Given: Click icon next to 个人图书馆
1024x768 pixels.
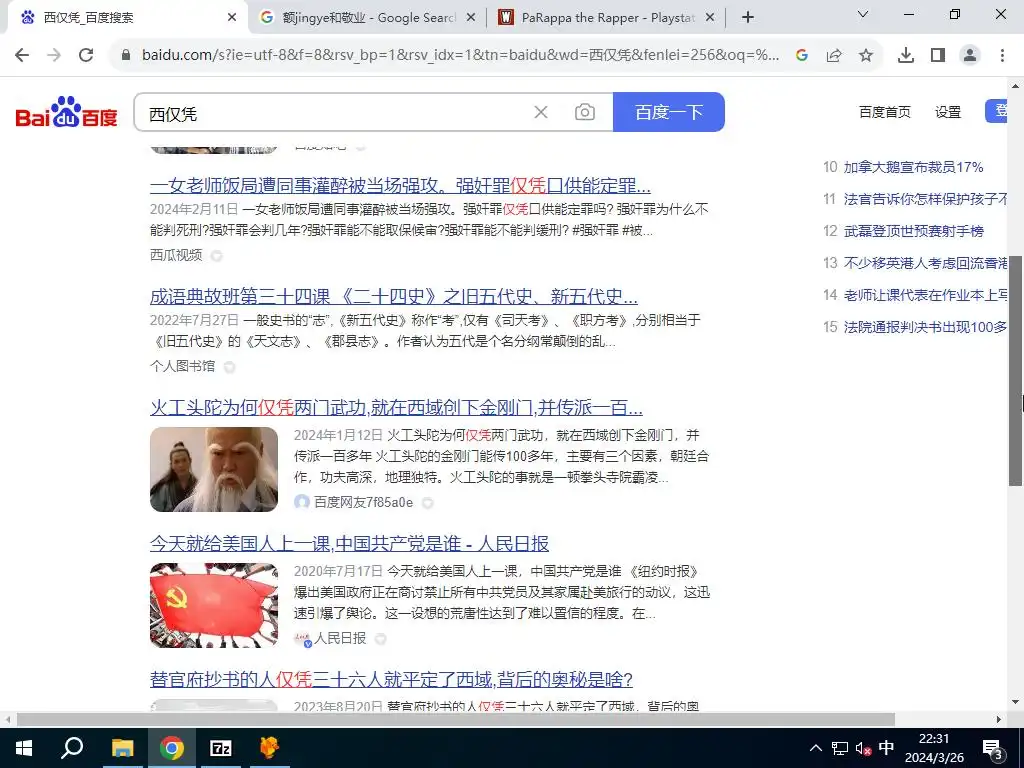Looking at the screenshot, I should [229, 367].
